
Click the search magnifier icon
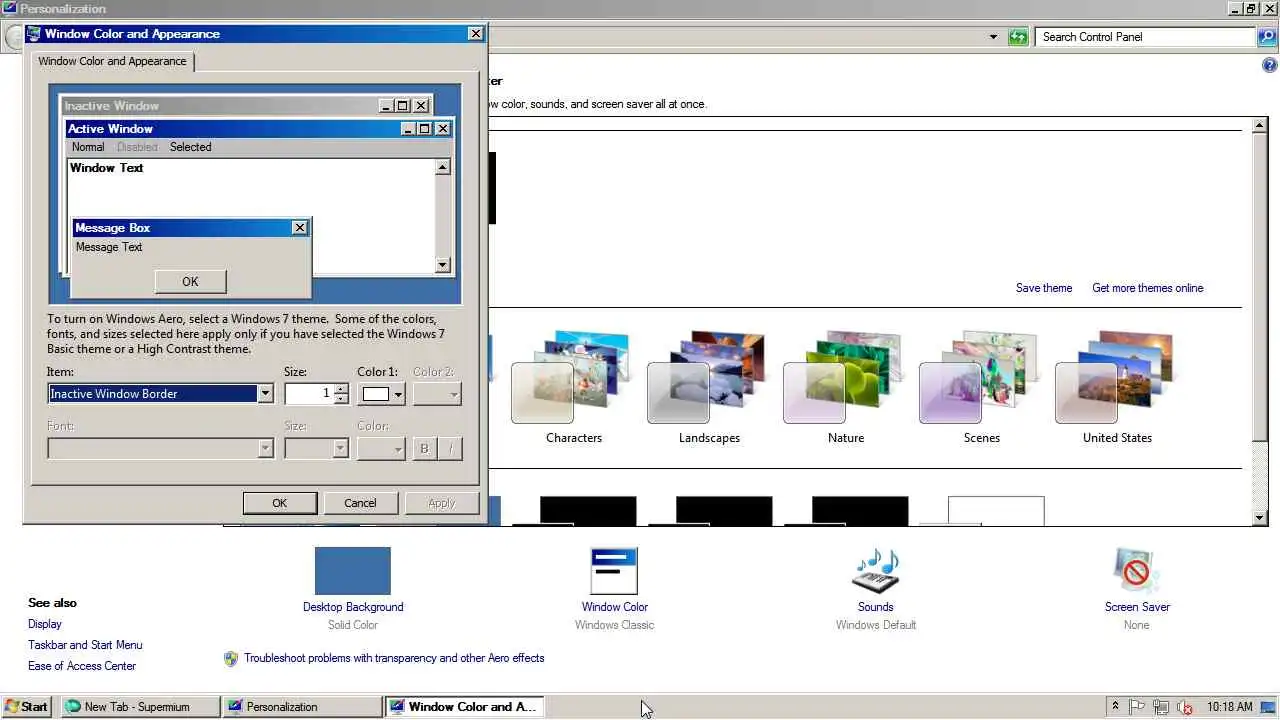1267,37
